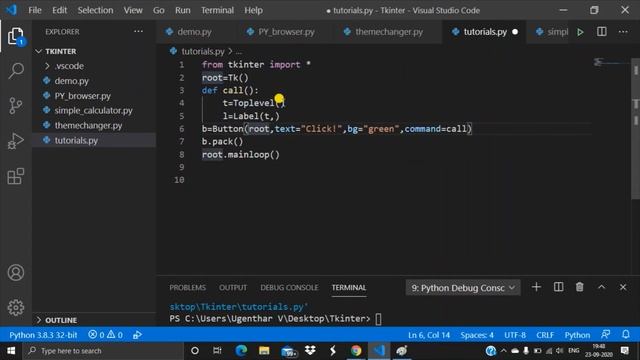Screen dimensions: 640x360
Task: Split the editor to the right
Action: coord(602,31)
